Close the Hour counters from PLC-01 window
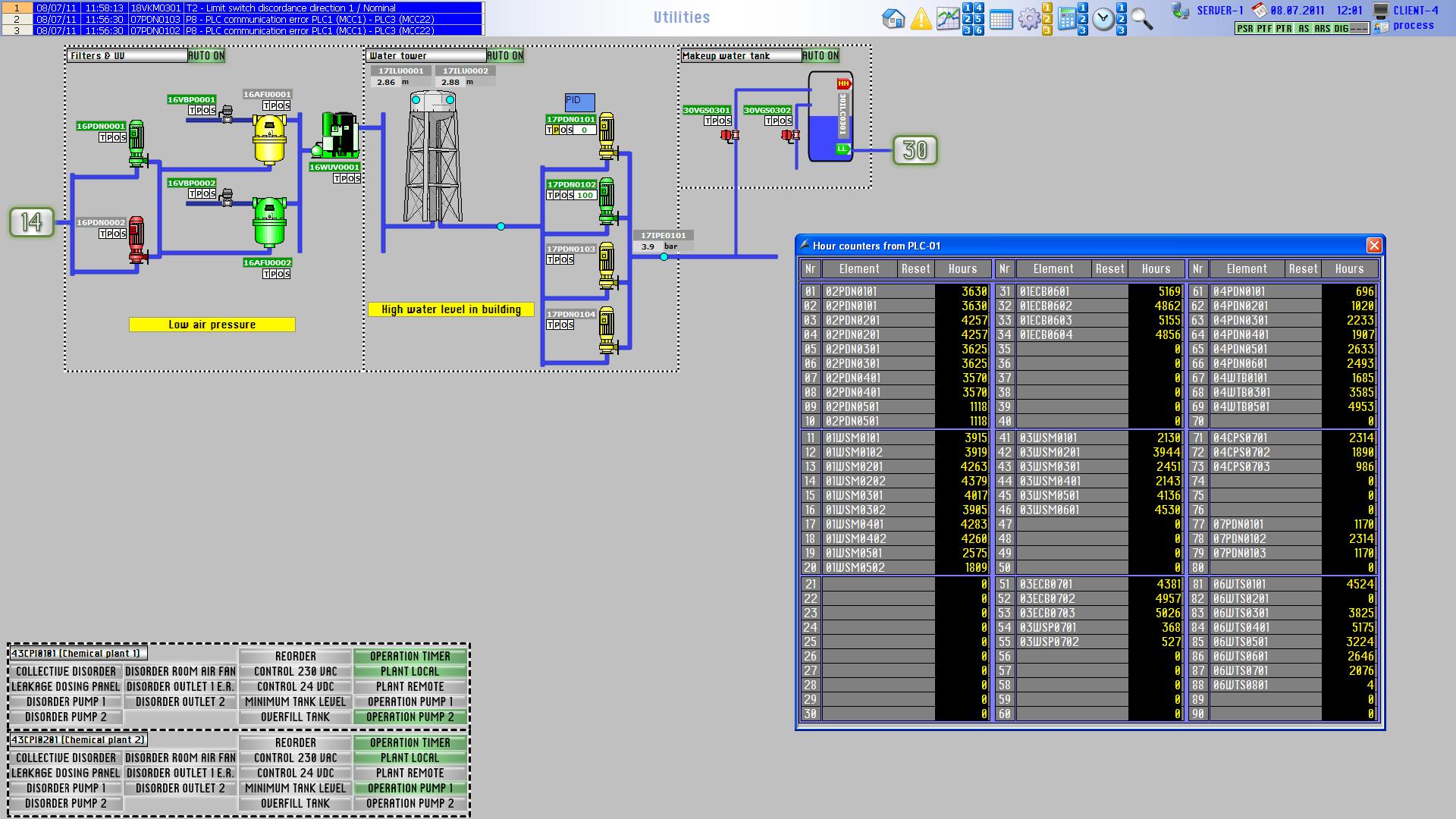The image size is (1456, 819). coord(1373,246)
